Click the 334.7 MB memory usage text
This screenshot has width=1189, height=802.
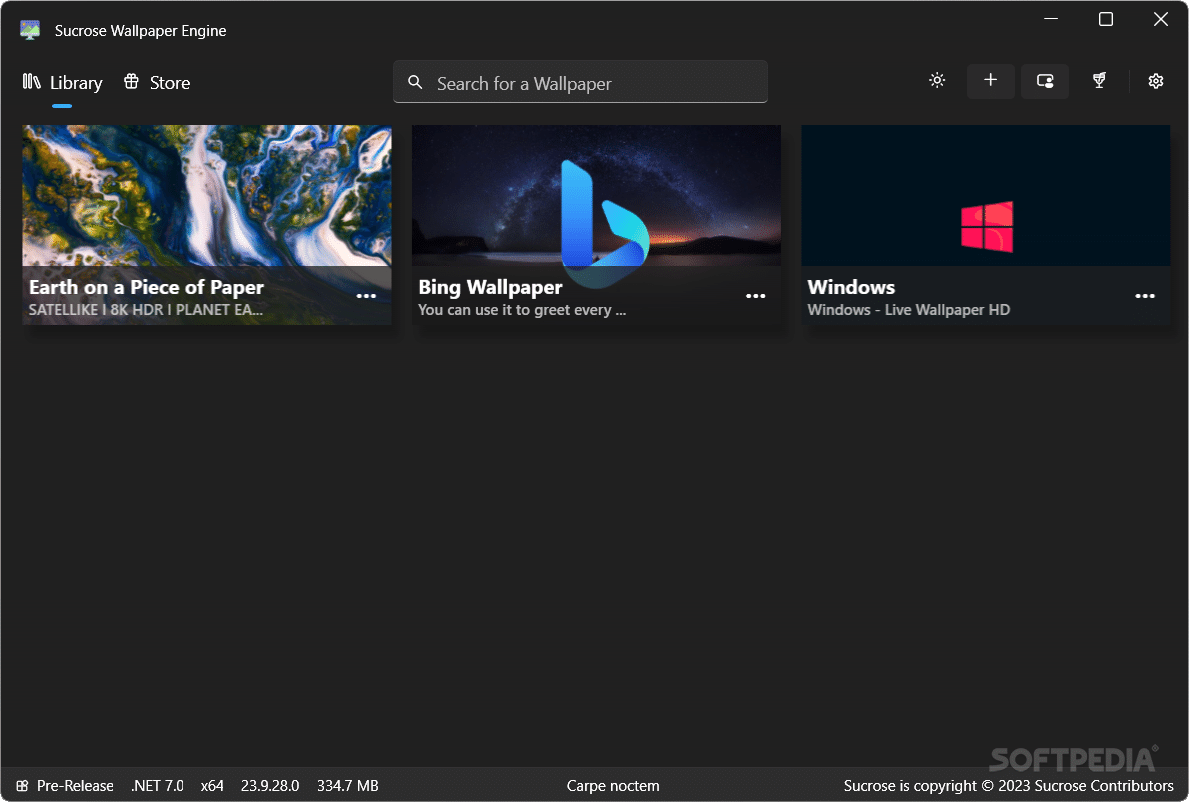click(347, 786)
